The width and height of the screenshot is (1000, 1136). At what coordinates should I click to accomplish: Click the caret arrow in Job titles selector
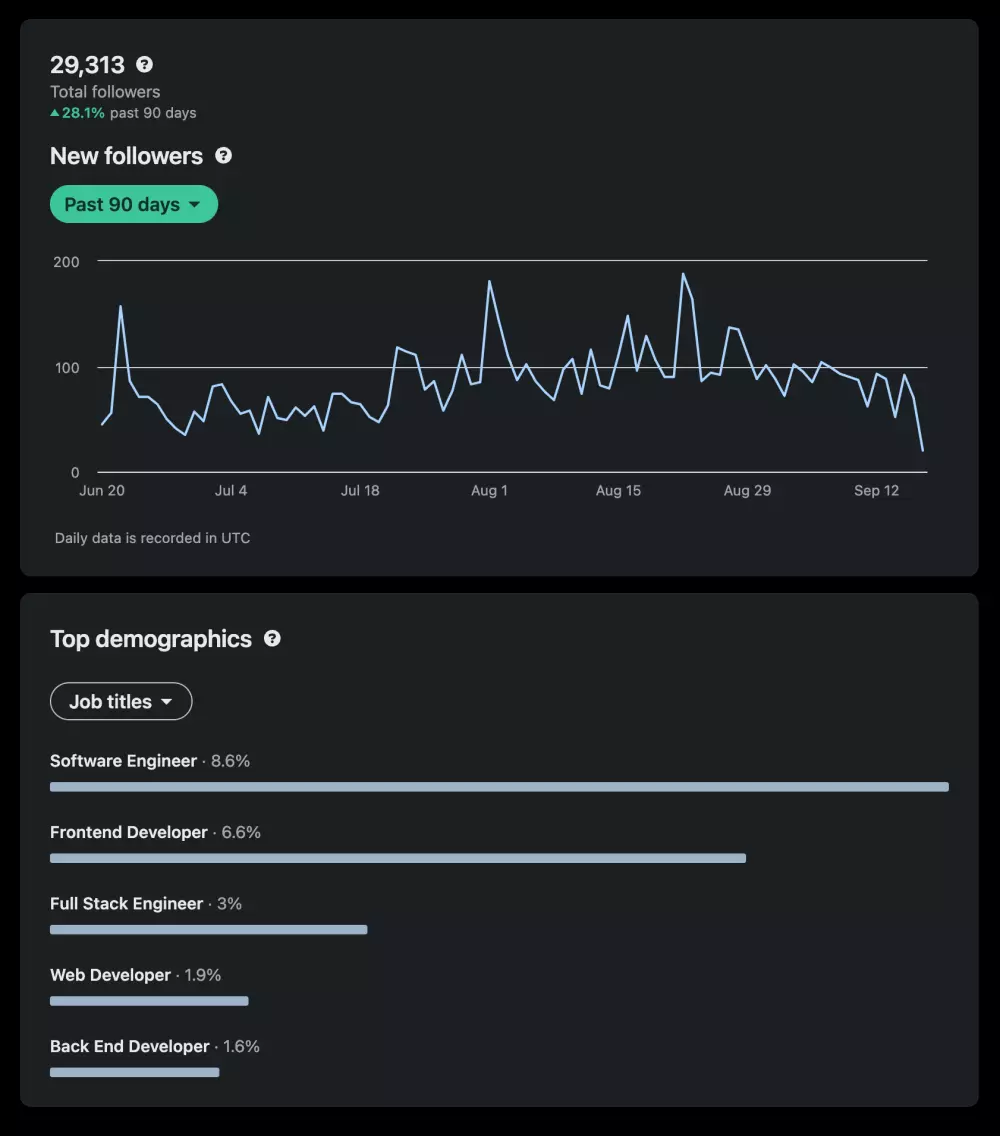tap(167, 702)
